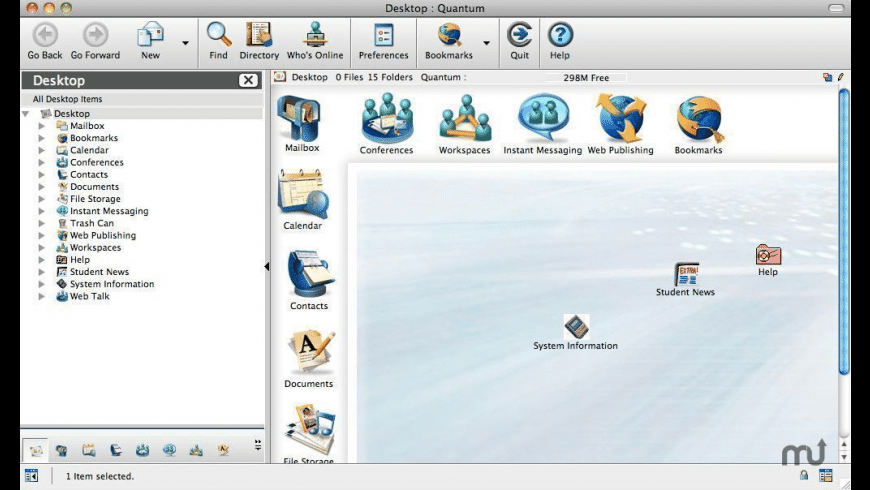Click the Find magnifier button
Viewport: 870px width, 490px height.
[x=218, y=41]
